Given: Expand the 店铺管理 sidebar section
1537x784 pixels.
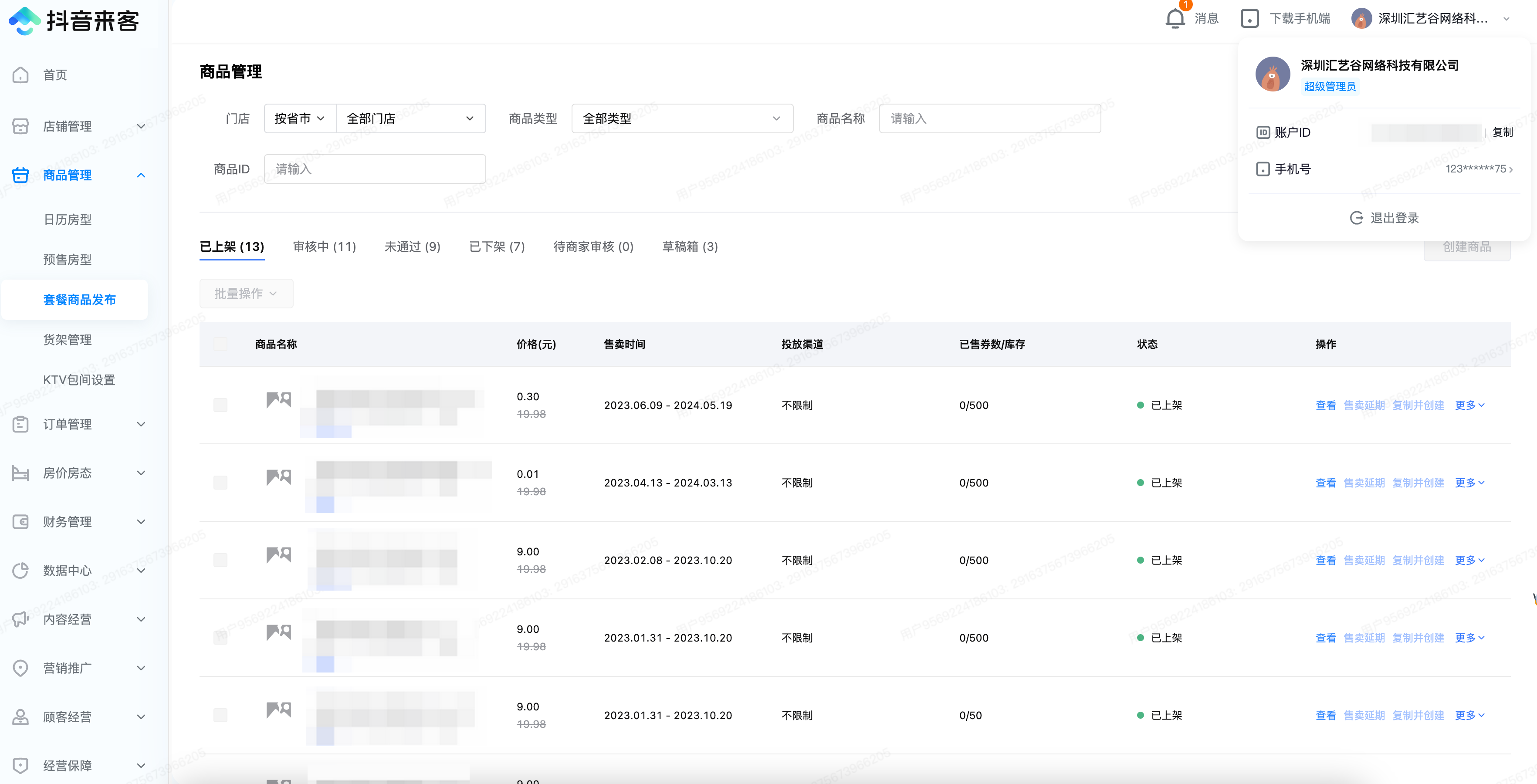Looking at the screenshot, I should [141, 126].
